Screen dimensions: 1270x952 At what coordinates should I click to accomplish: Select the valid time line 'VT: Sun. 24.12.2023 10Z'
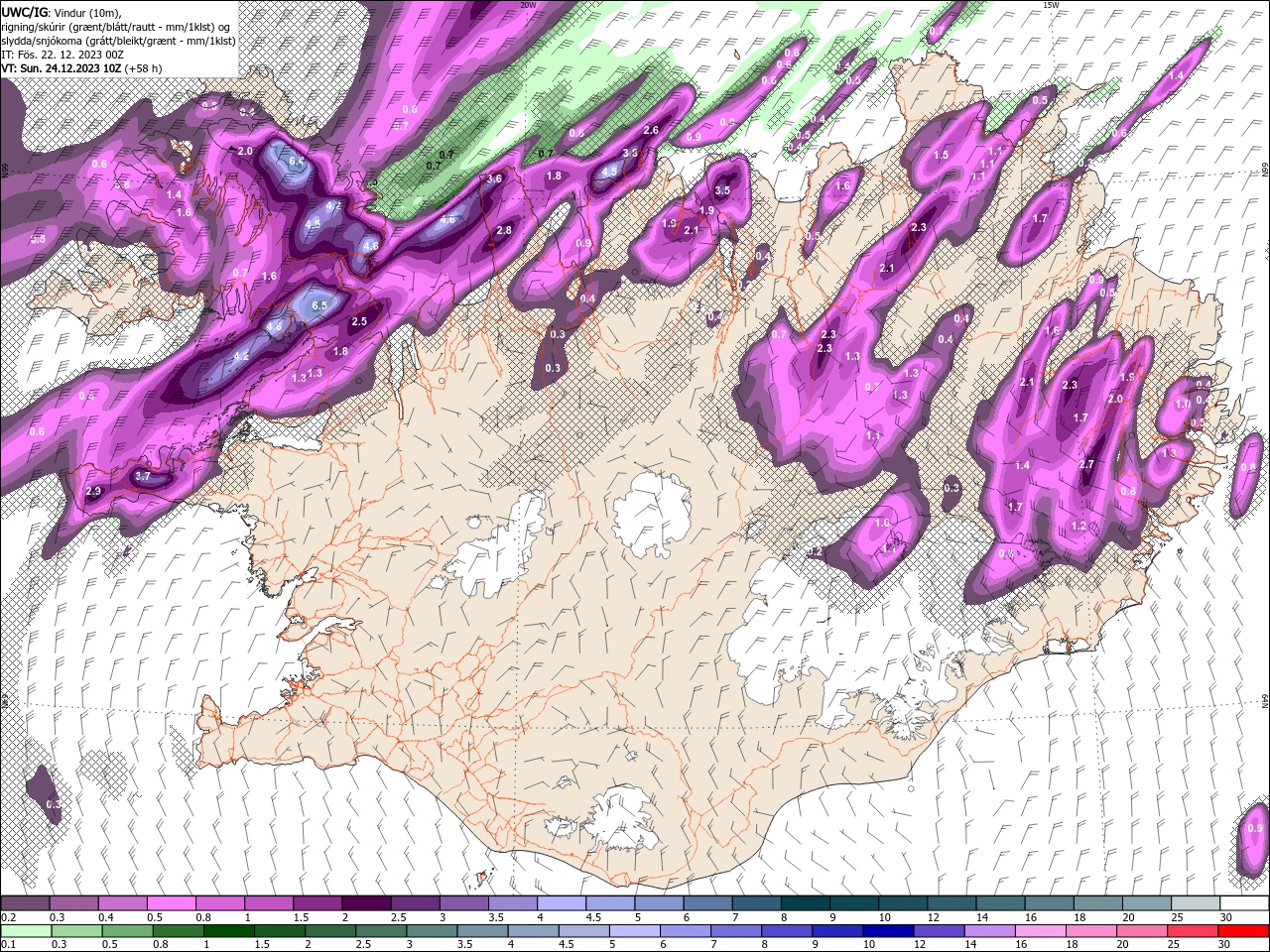61,68
